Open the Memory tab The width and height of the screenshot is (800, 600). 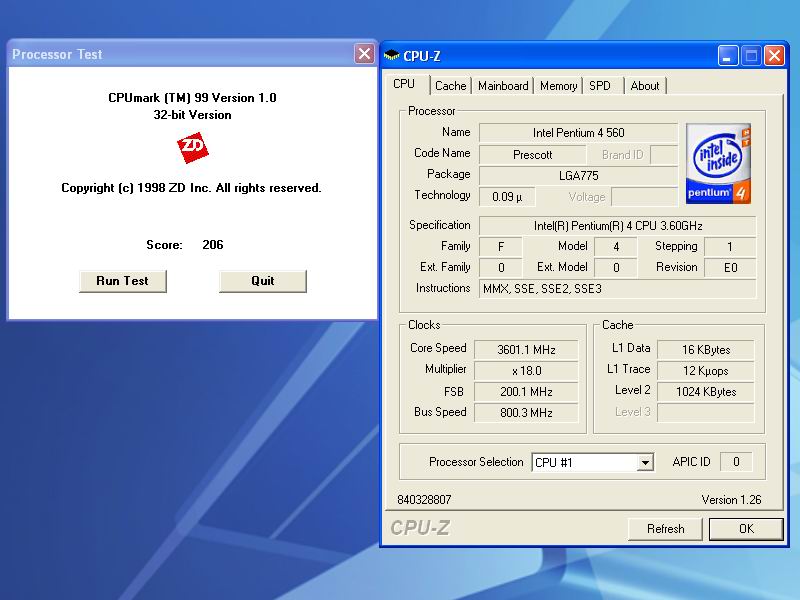pos(558,86)
